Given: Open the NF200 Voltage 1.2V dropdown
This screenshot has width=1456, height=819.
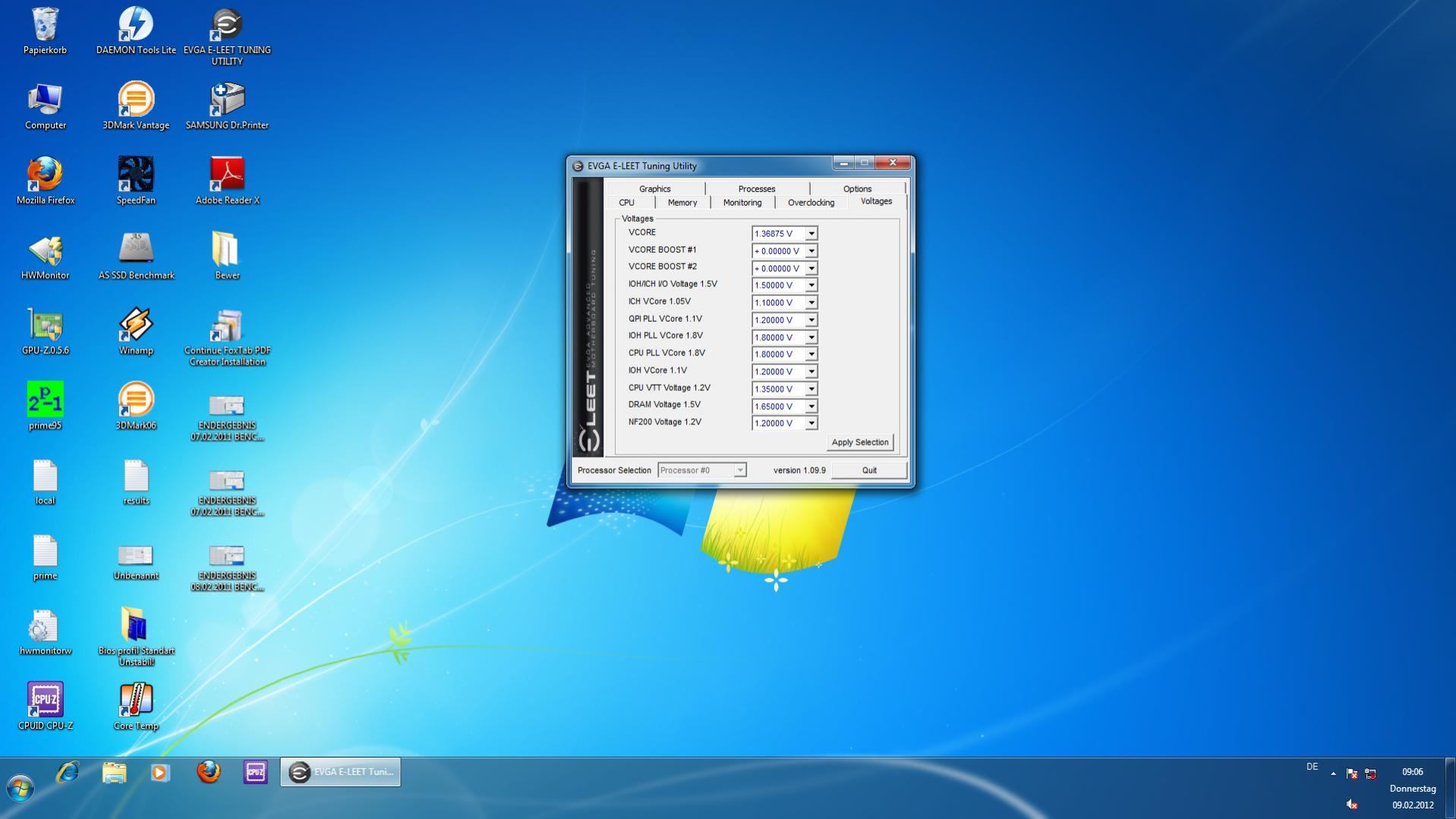Looking at the screenshot, I should pos(812,424).
